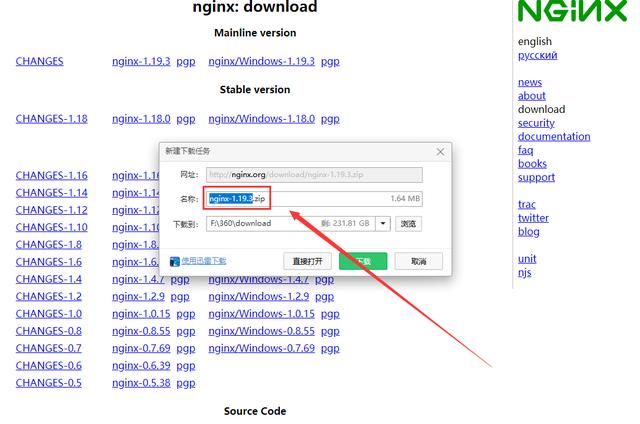Open the CHANGES-0.7 link
The height and width of the screenshot is (424, 640).
49,348
